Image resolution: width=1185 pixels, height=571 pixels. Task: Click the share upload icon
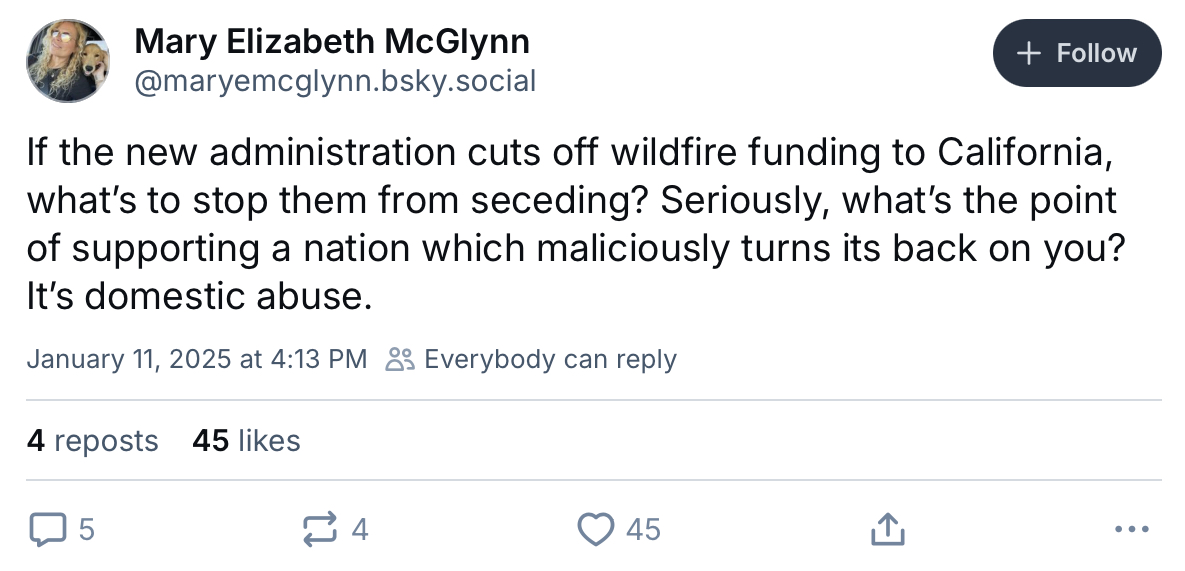click(x=888, y=529)
